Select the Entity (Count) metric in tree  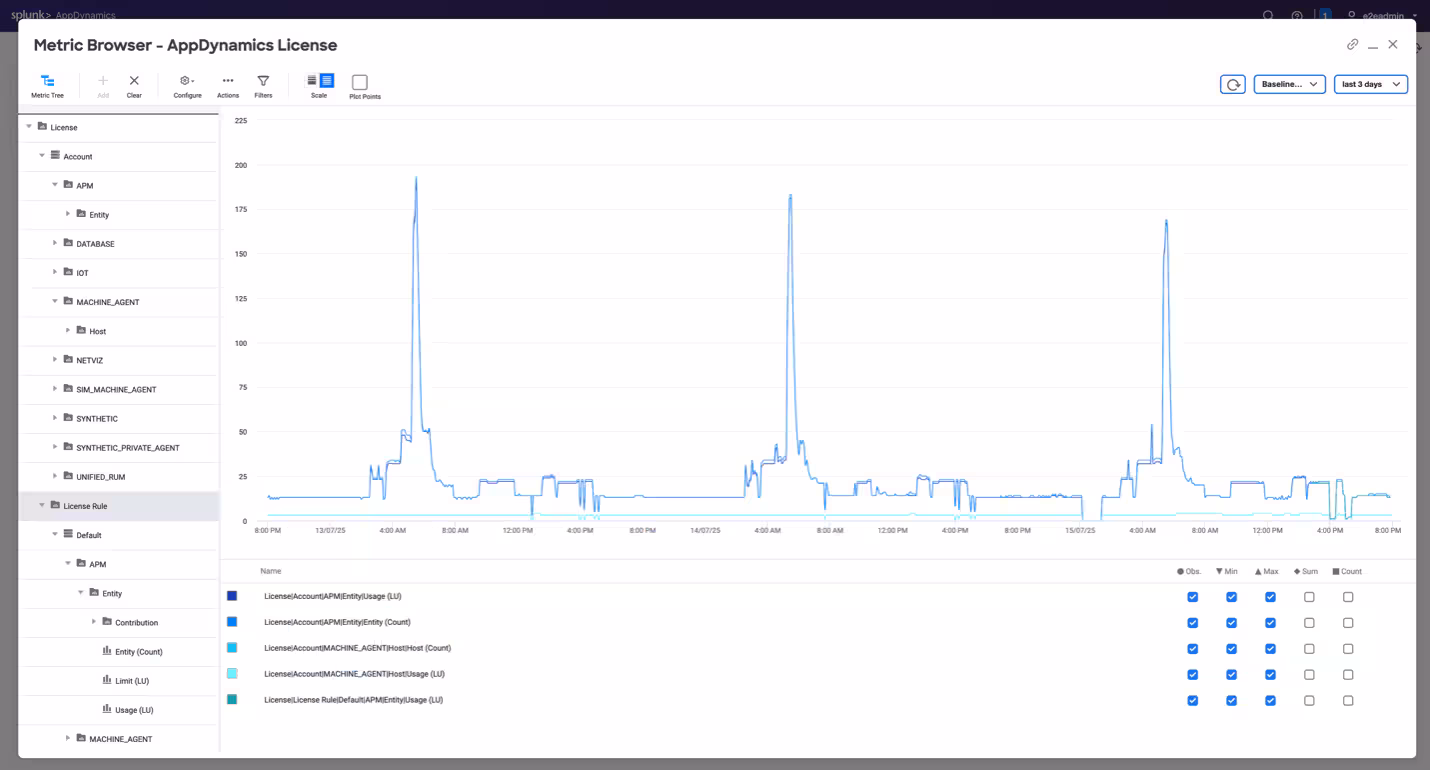coord(138,652)
